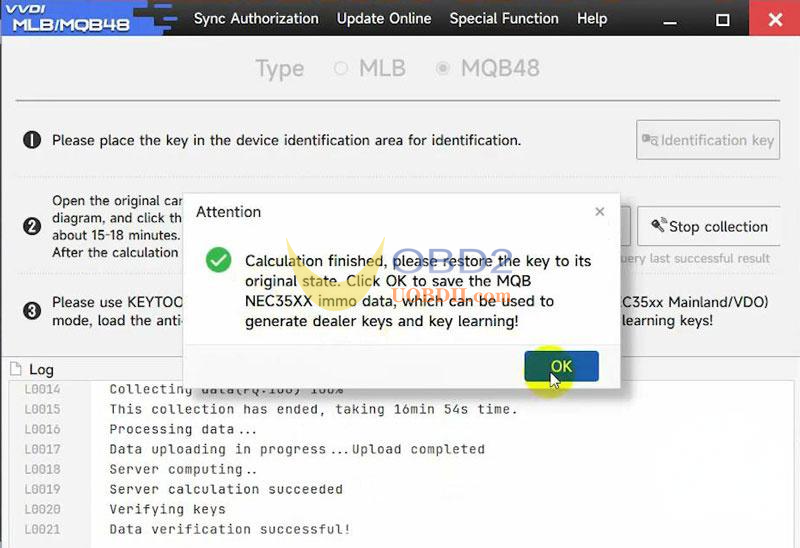Click the 'Attention' dialog title
The width and height of the screenshot is (800, 548).
229,212
